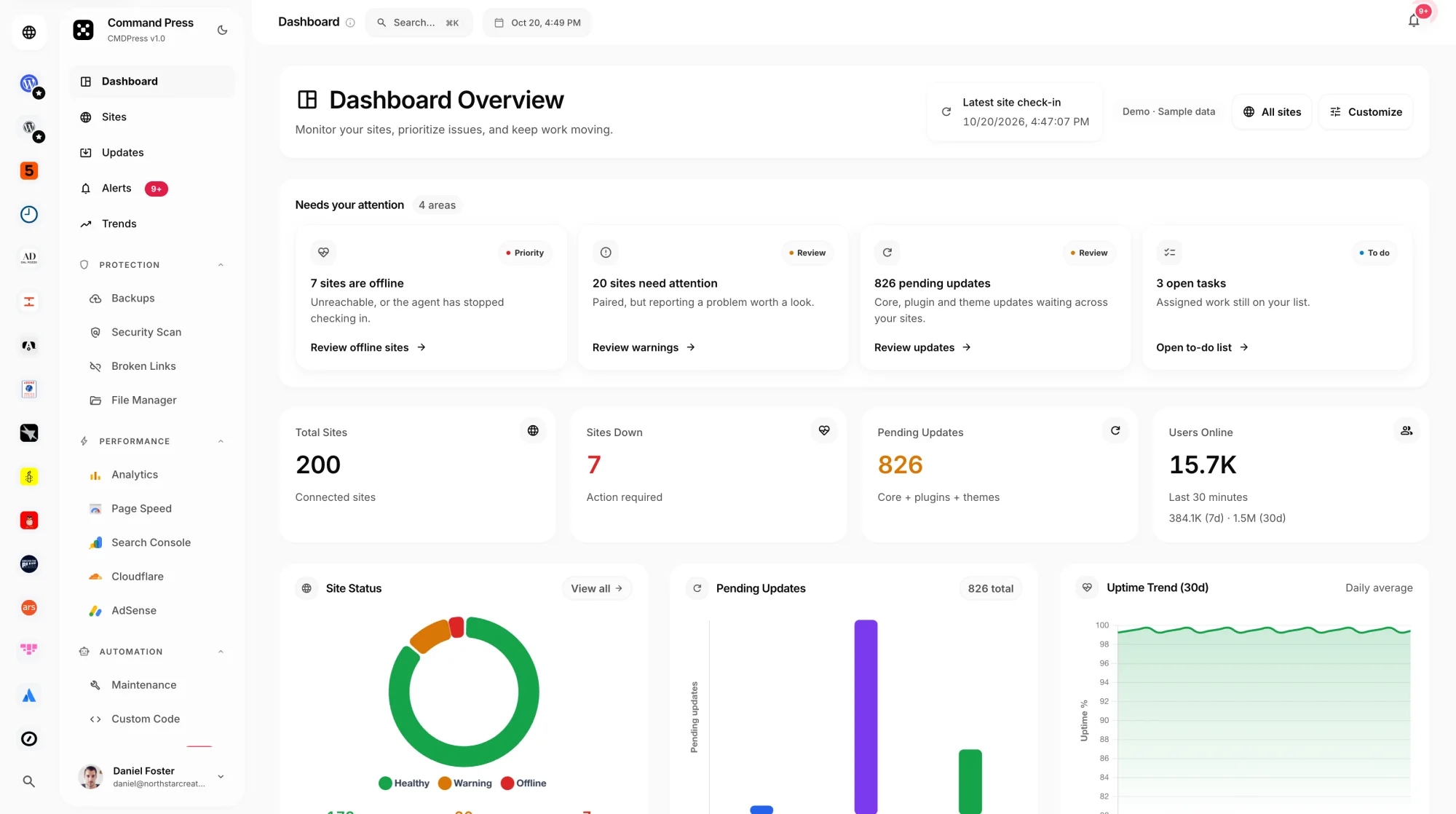Image resolution: width=1456 pixels, height=814 pixels.
Task: Click the Search input field
Action: 419,23
